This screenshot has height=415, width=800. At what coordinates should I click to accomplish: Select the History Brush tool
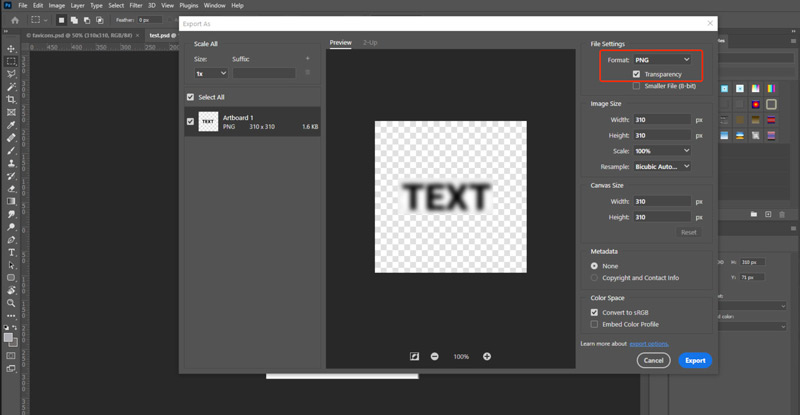click(x=11, y=176)
